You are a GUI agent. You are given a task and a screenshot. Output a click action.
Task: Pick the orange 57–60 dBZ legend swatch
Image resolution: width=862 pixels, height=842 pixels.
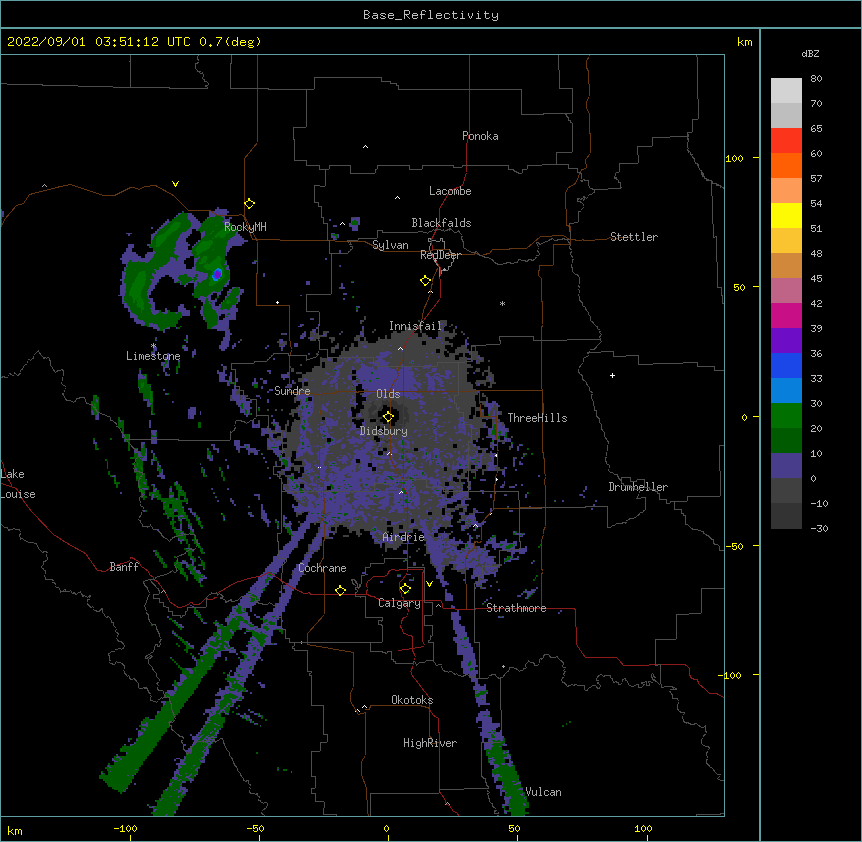coord(786,165)
